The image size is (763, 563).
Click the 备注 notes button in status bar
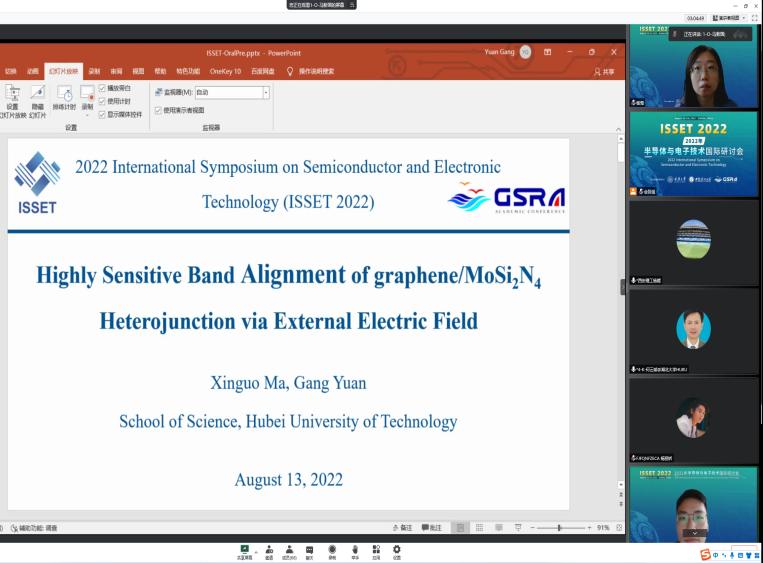click(x=405, y=527)
